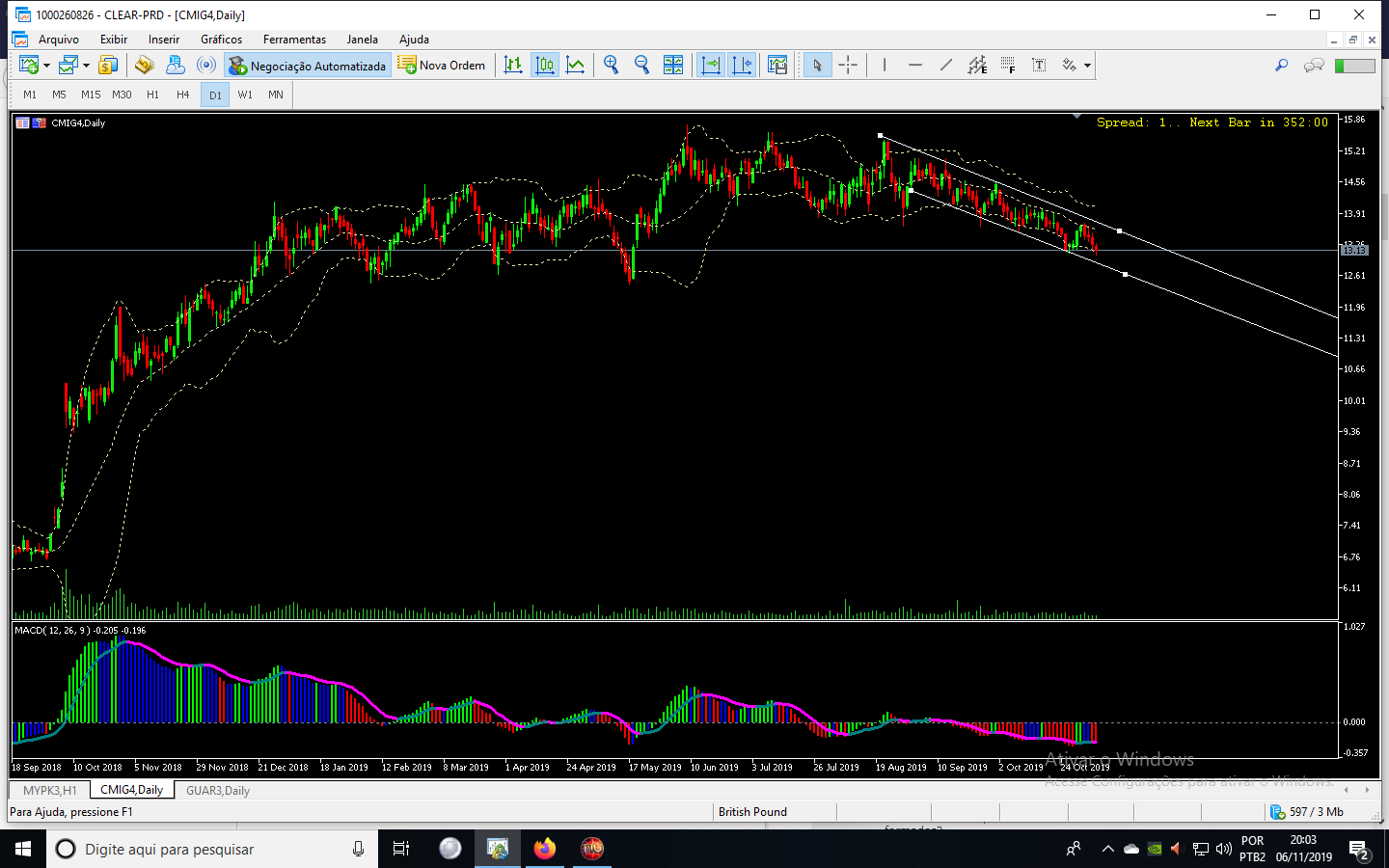Open the Exibir menu

114,40
